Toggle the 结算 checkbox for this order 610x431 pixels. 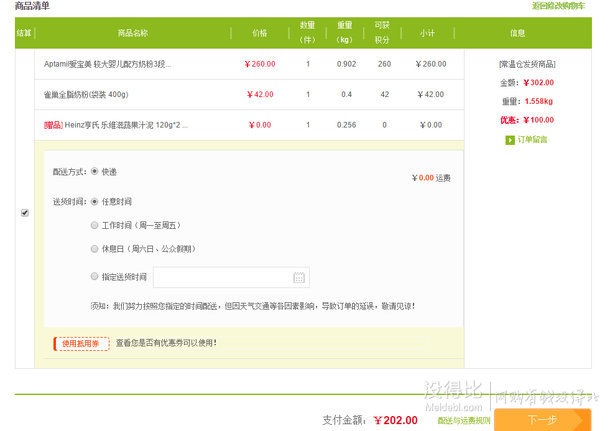[x=24, y=213]
